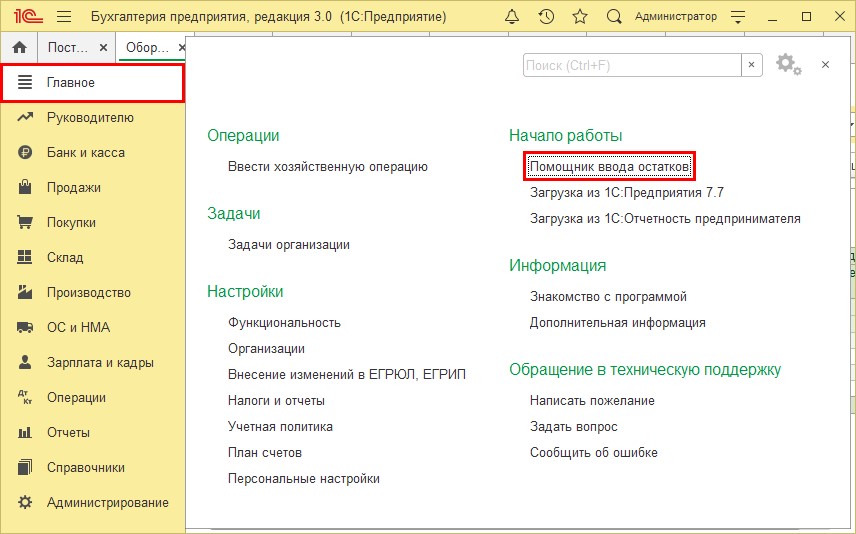Click the Покупки cart icon

coord(25,222)
